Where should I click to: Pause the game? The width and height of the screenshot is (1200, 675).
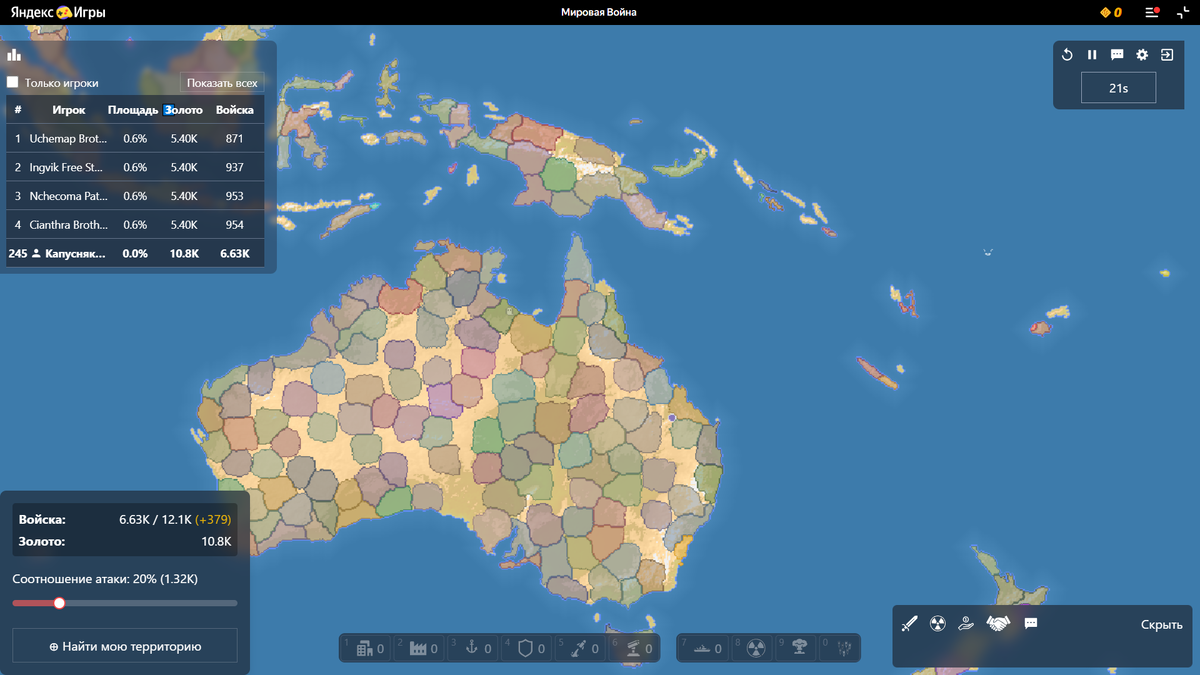(x=1092, y=55)
